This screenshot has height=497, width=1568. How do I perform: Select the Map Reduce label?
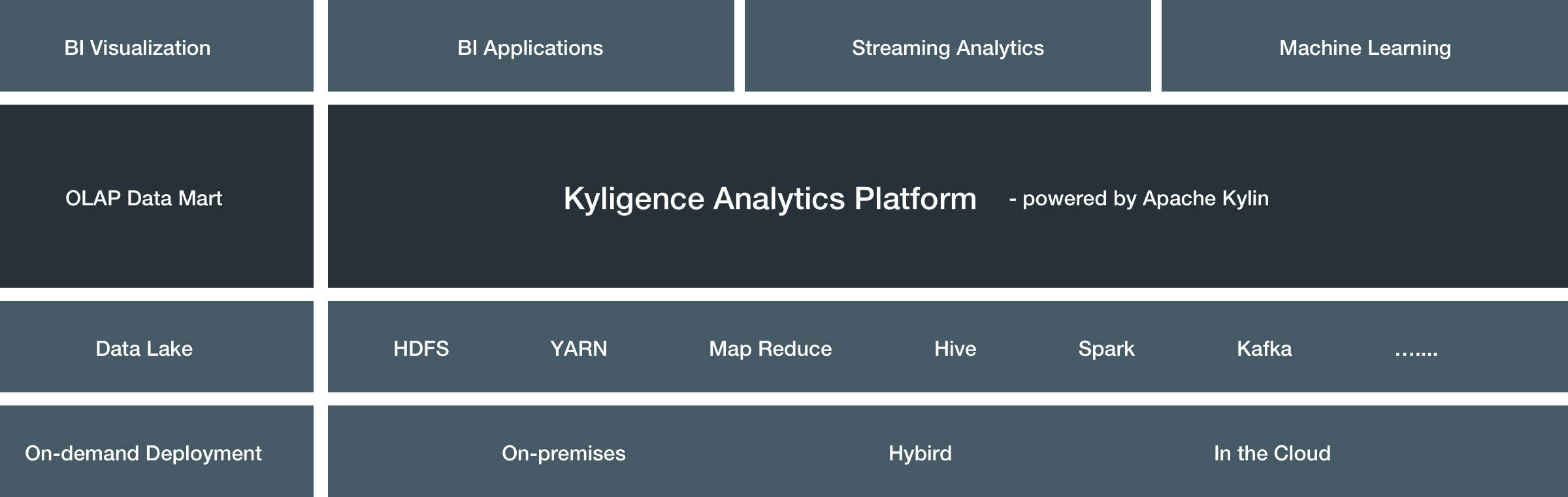[770, 349]
